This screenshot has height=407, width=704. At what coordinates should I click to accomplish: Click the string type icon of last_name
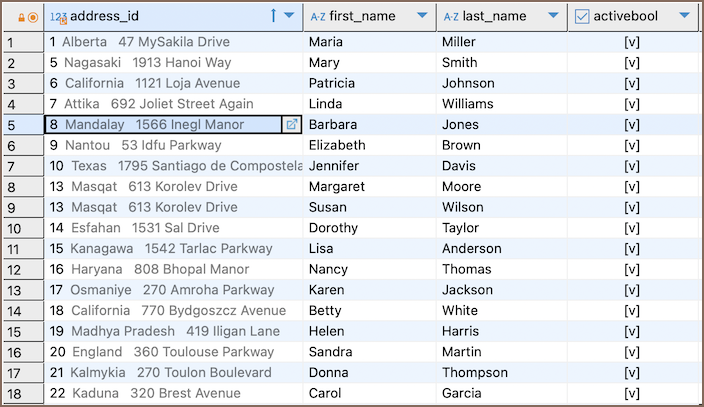click(451, 17)
